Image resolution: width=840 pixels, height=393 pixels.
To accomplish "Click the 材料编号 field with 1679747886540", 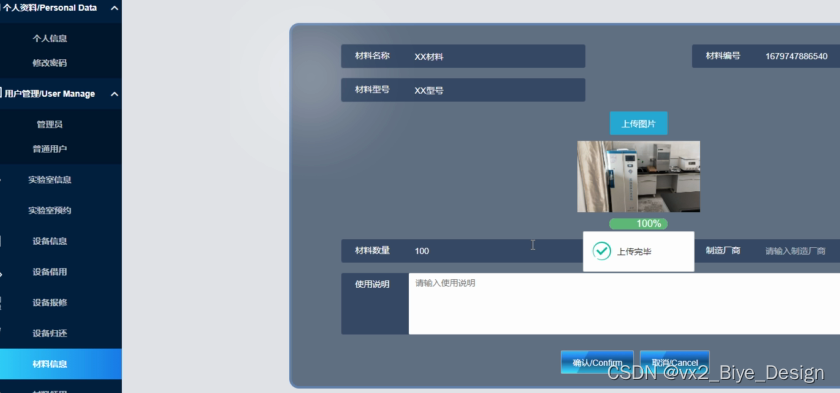I will point(766,56).
